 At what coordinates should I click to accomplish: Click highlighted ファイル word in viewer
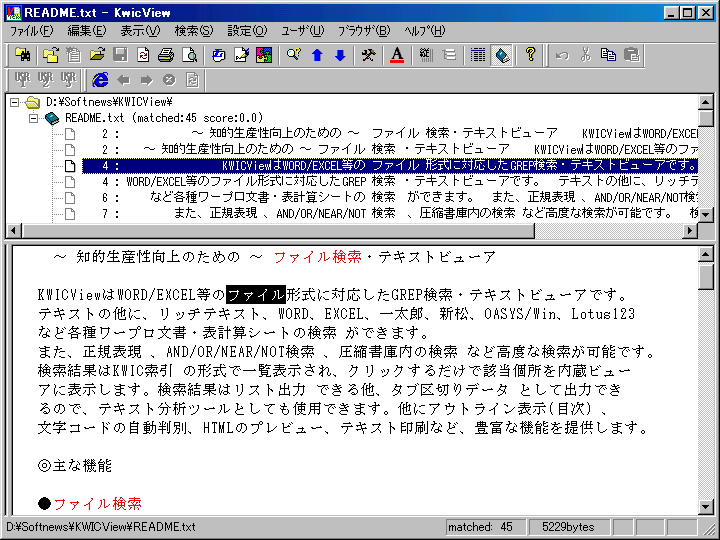(256, 294)
